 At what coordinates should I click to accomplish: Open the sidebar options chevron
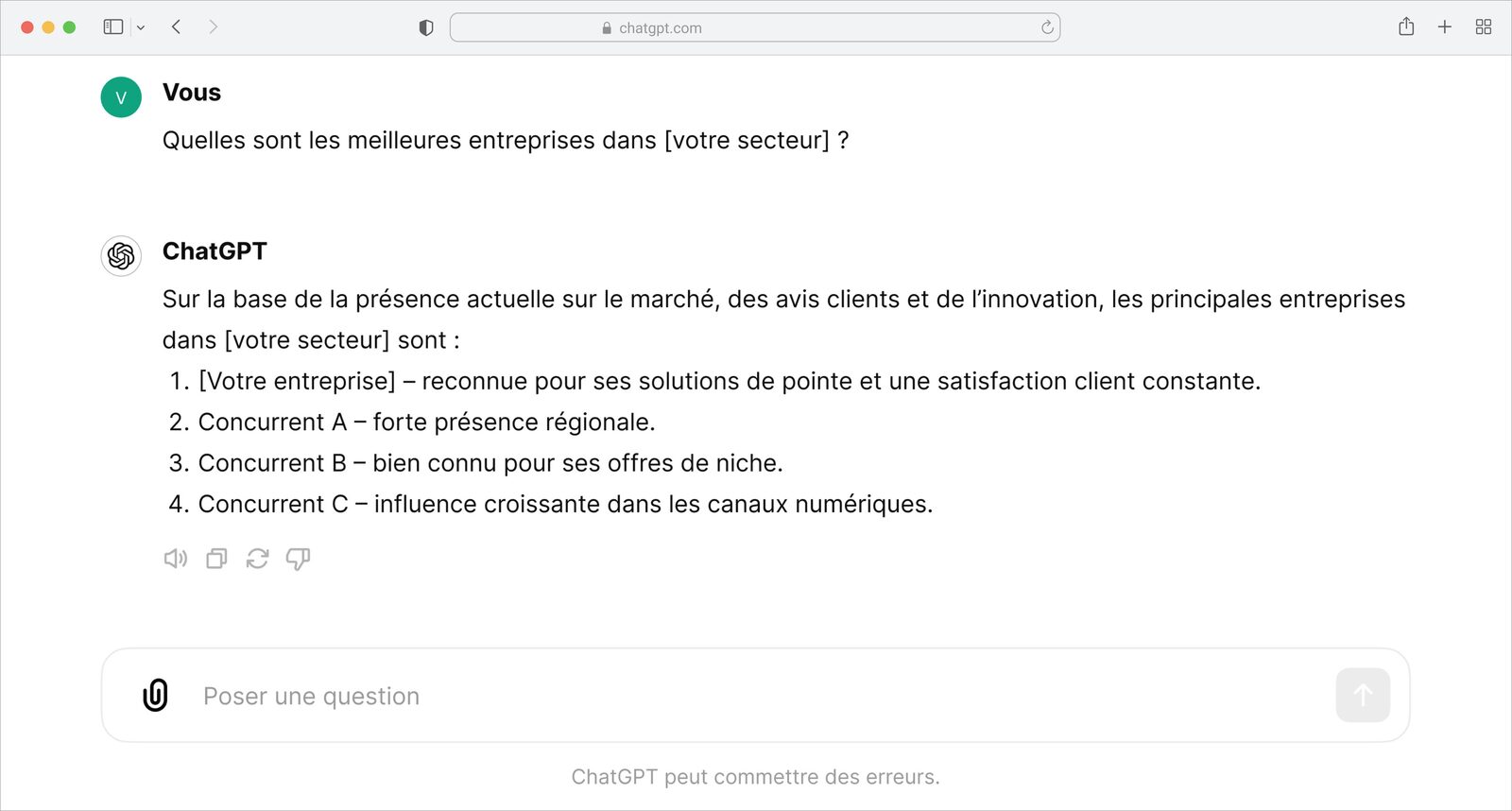(x=140, y=27)
